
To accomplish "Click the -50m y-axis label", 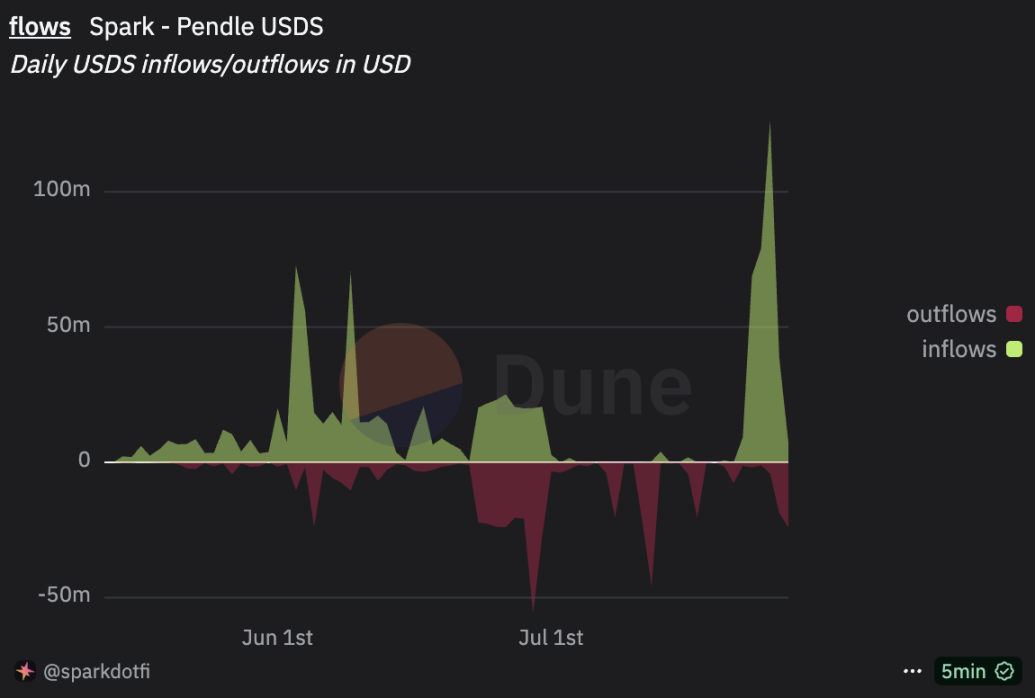I will coord(63,595).
